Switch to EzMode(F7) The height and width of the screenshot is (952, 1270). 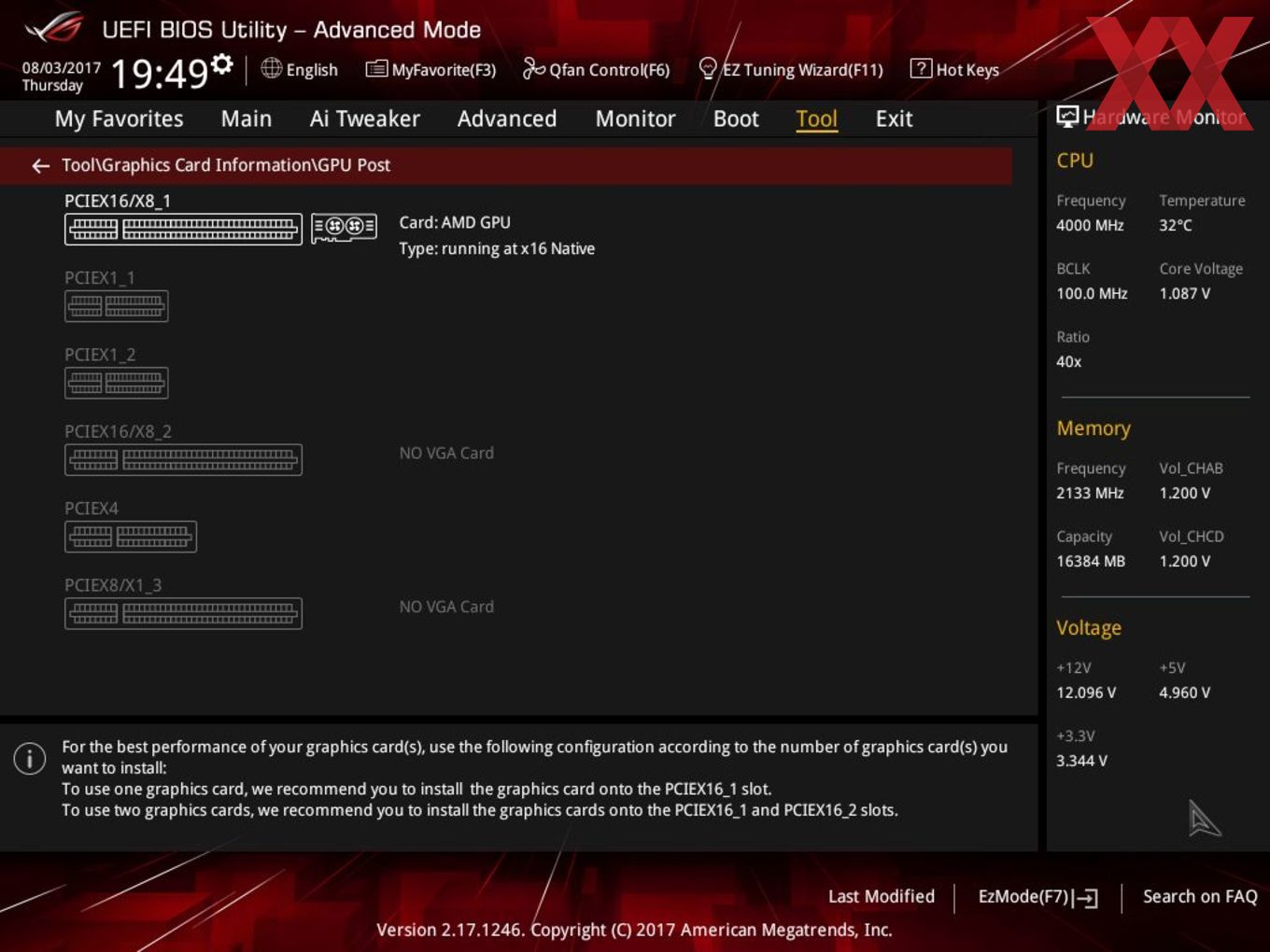1037,897
